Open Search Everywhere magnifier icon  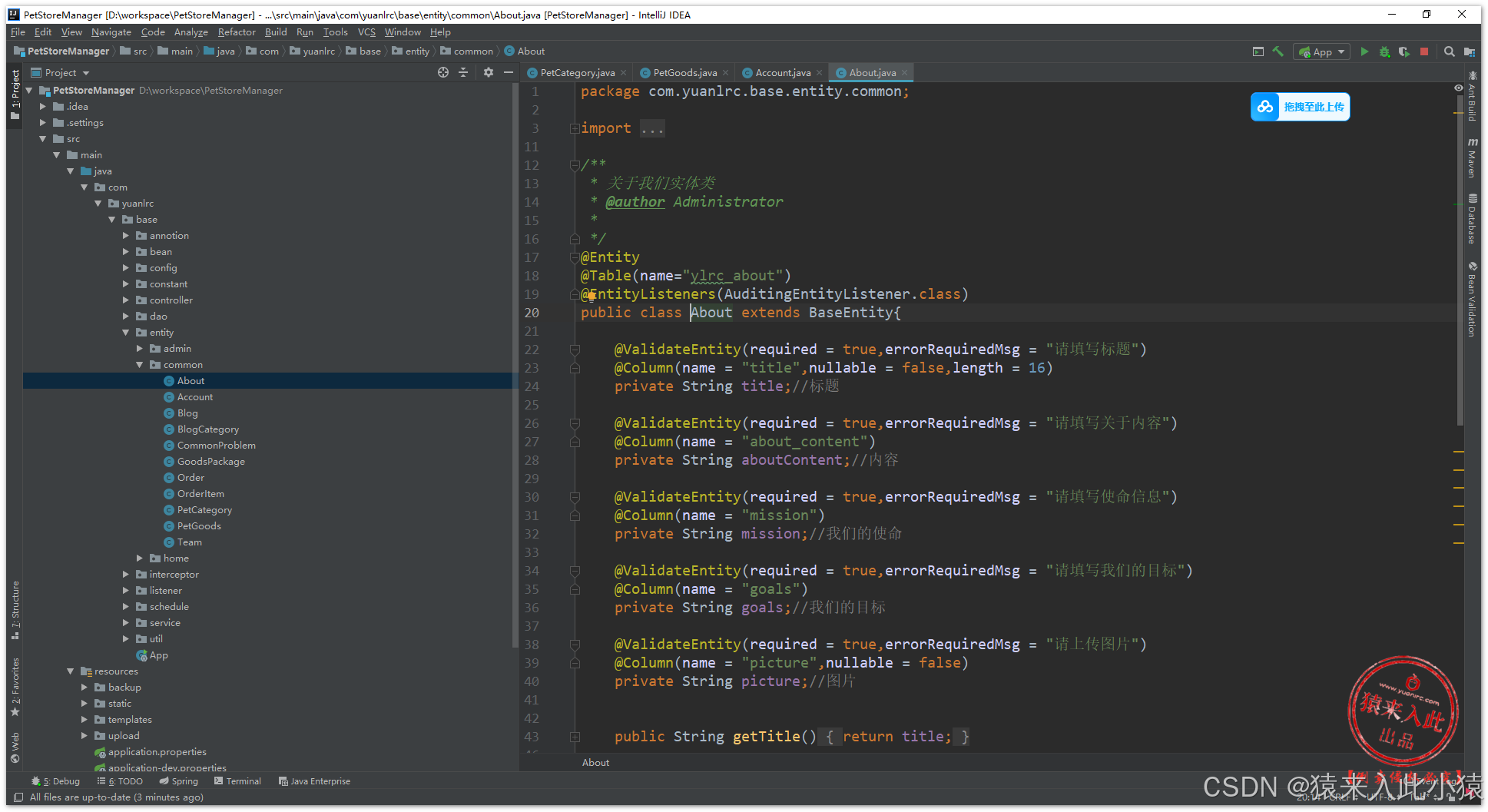click(x=1449, y=51)
